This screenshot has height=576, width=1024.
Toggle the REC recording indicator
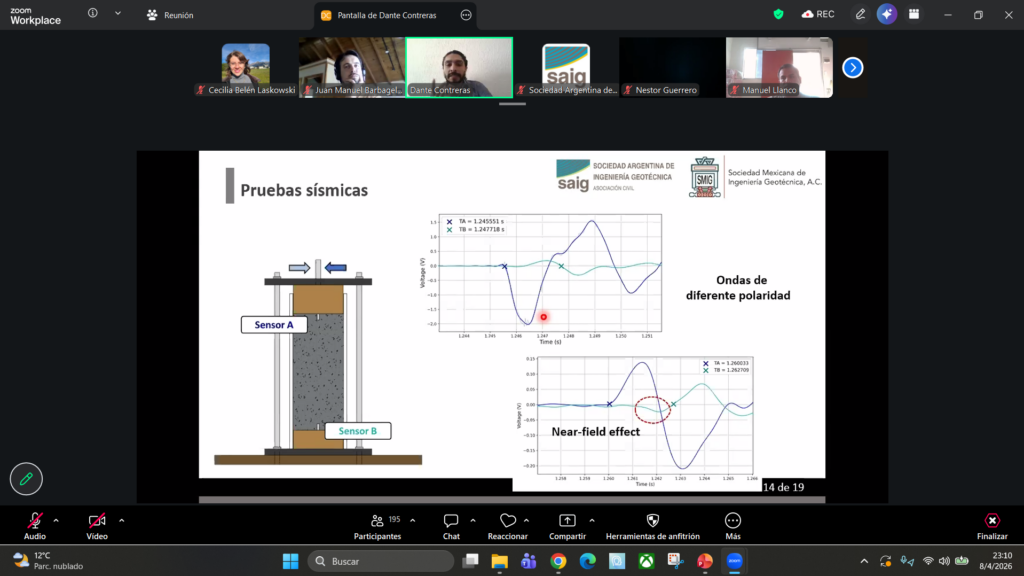[817, 14]
